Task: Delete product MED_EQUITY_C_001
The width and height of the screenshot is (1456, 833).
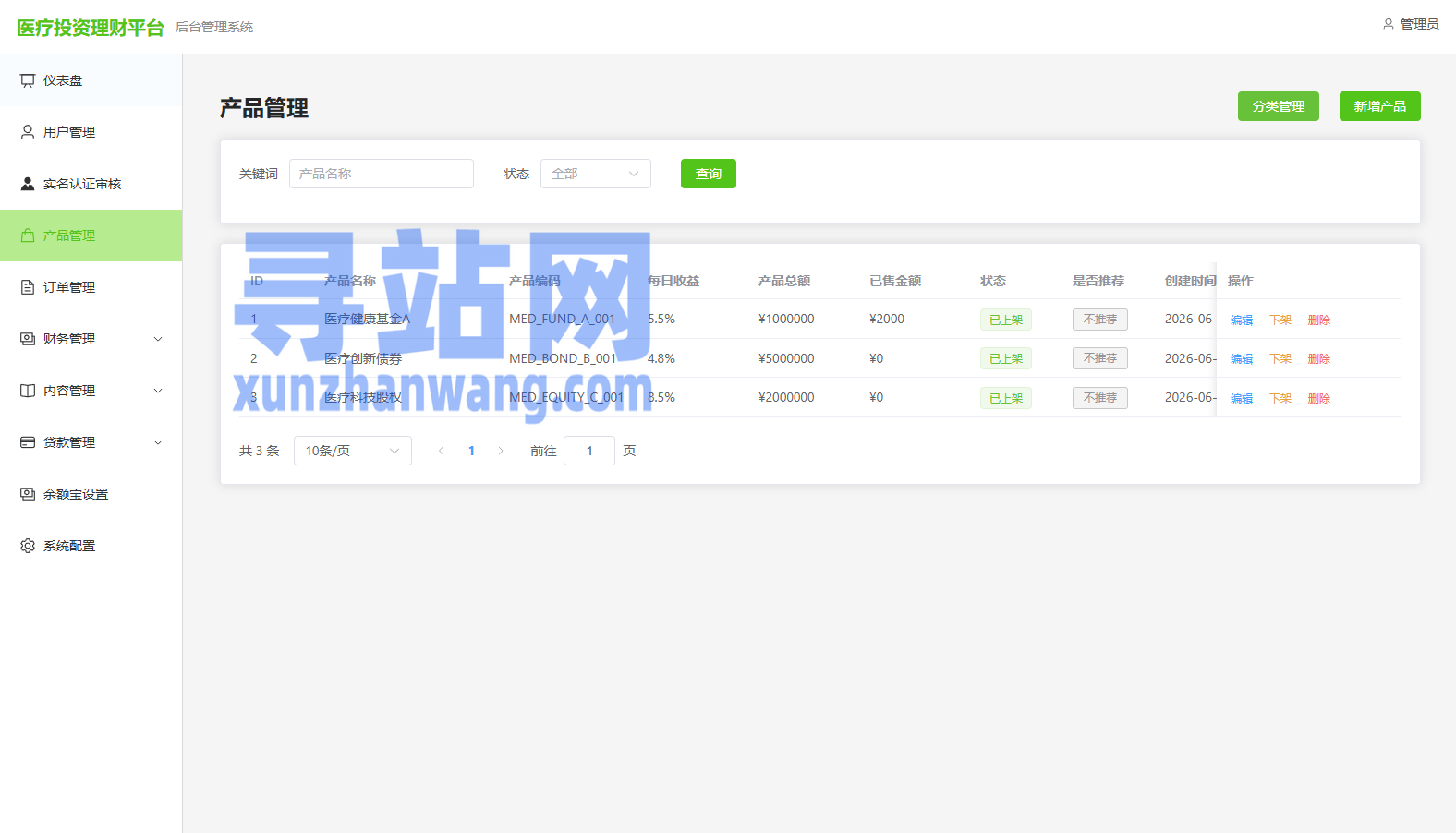Action: 1319,398
